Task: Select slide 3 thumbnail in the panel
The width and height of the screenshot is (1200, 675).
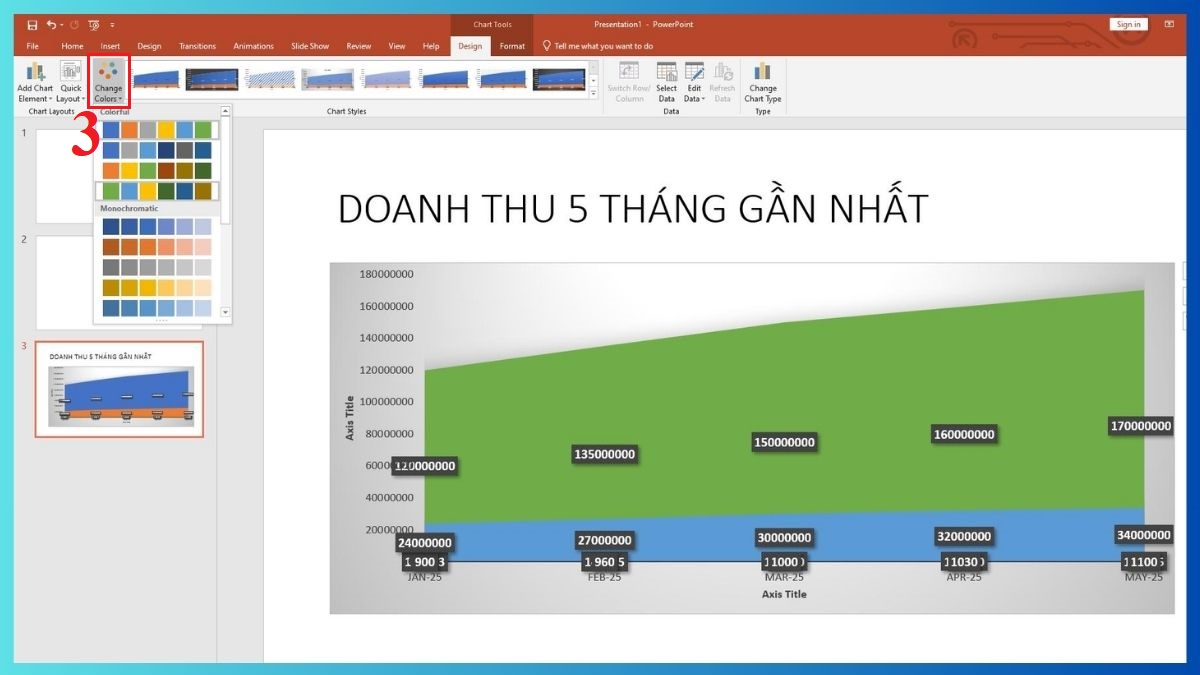Action: [x=118, y=388]
